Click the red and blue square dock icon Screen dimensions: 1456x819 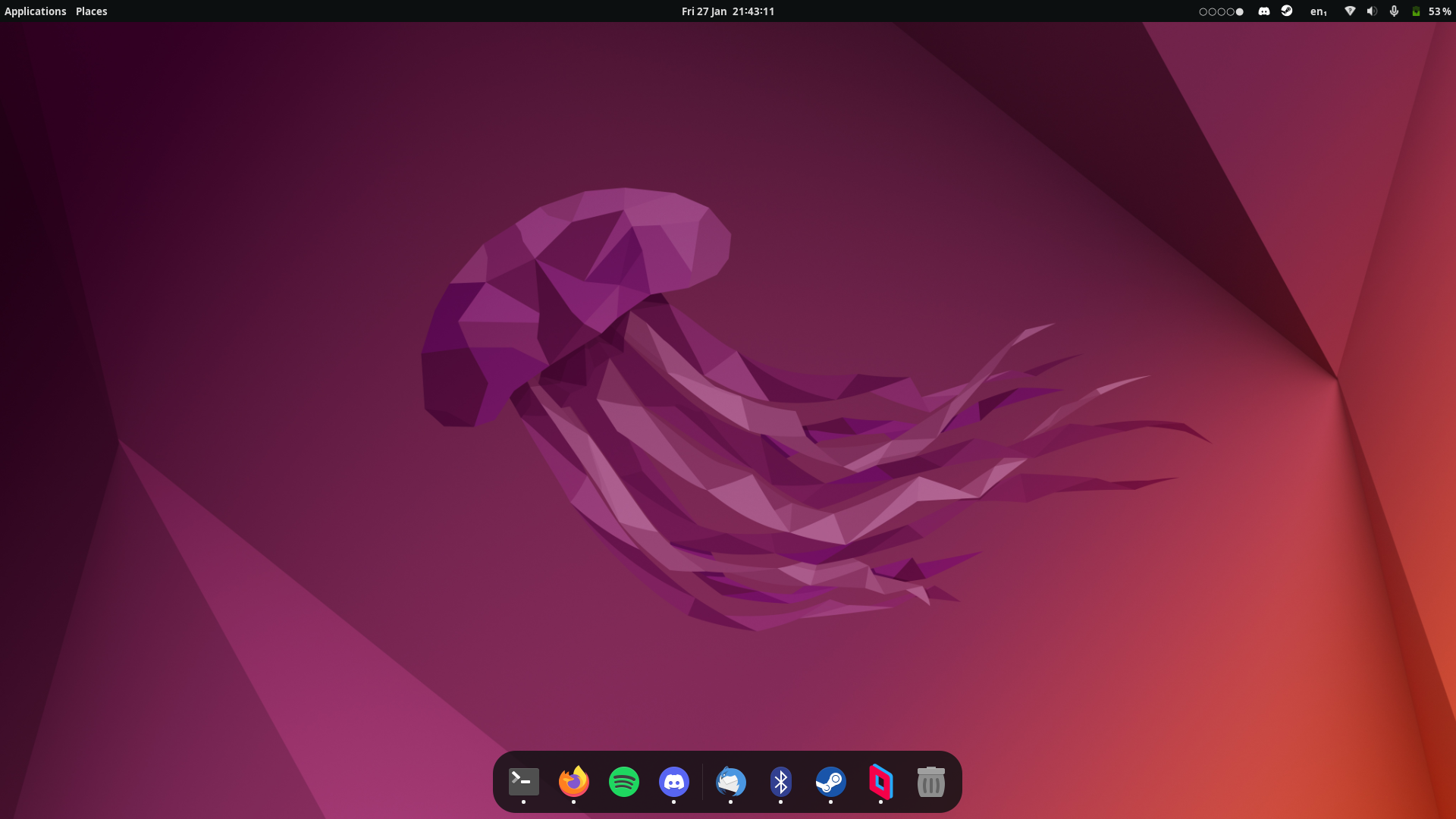(880, 782)
